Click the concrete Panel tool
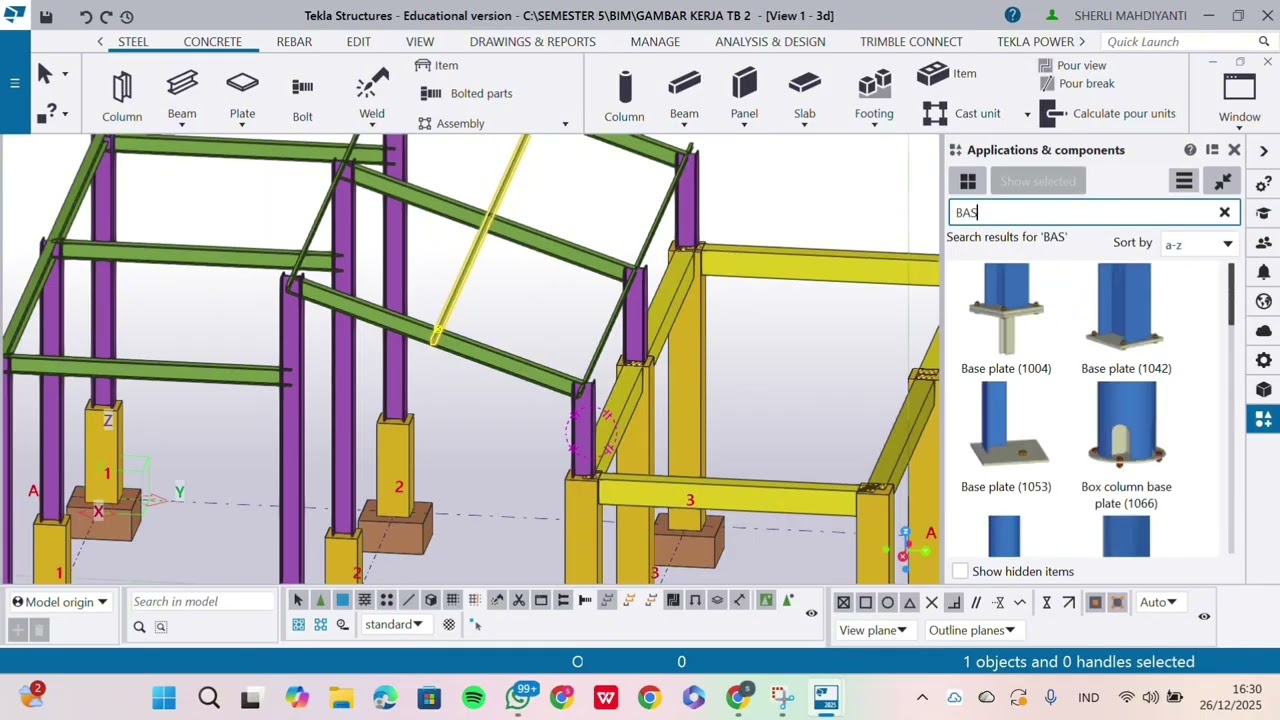The image size is (1280, 720). click(744, 95)
